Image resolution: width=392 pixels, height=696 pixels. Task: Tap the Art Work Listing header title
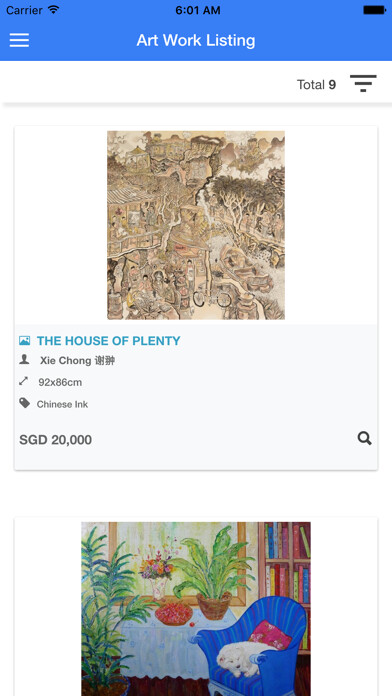coord(196,40)
